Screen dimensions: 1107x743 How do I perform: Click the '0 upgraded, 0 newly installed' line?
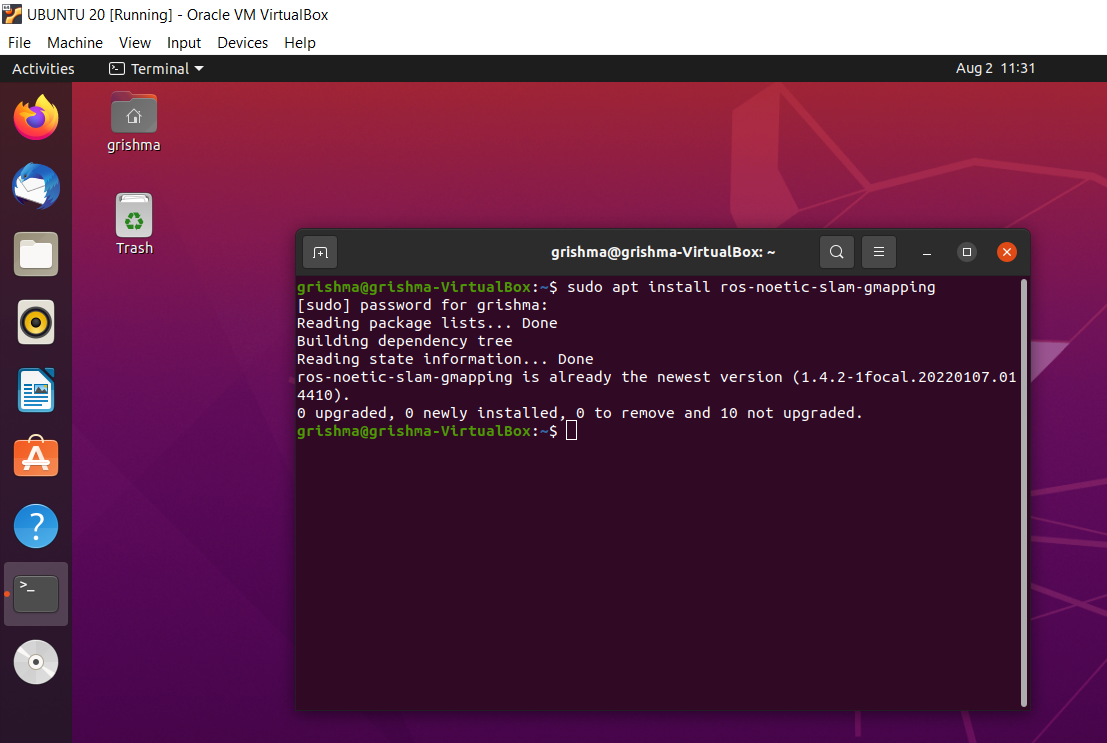click(580, 412)
